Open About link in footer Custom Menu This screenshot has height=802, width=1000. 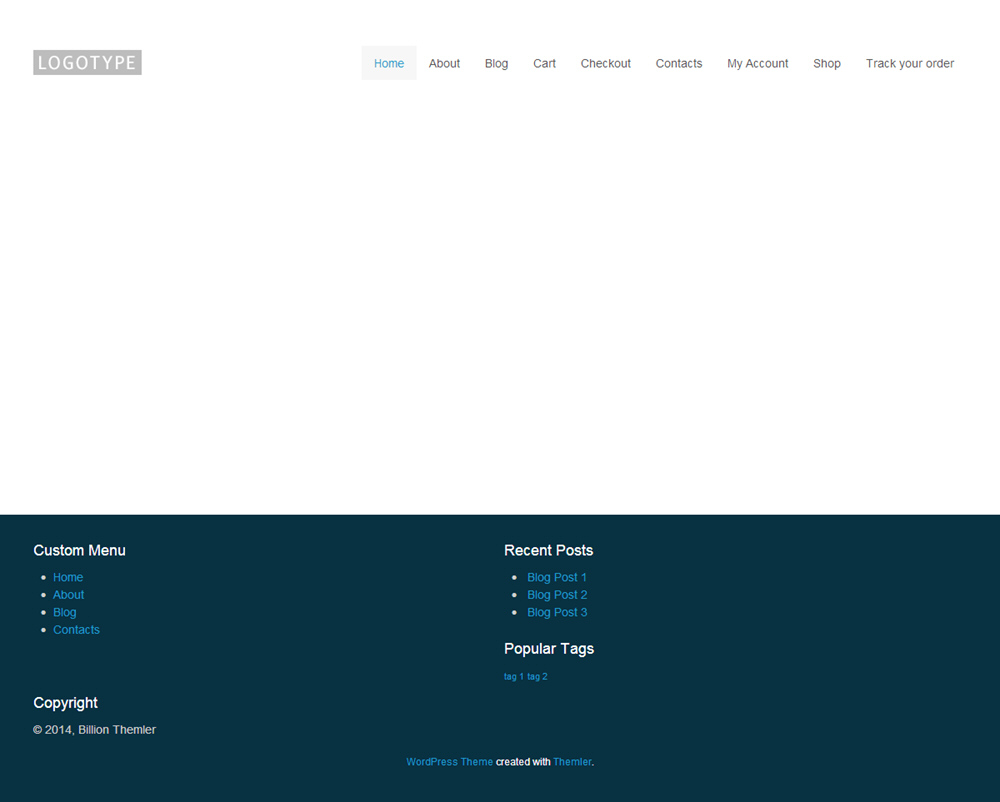[x=68, y=595]
